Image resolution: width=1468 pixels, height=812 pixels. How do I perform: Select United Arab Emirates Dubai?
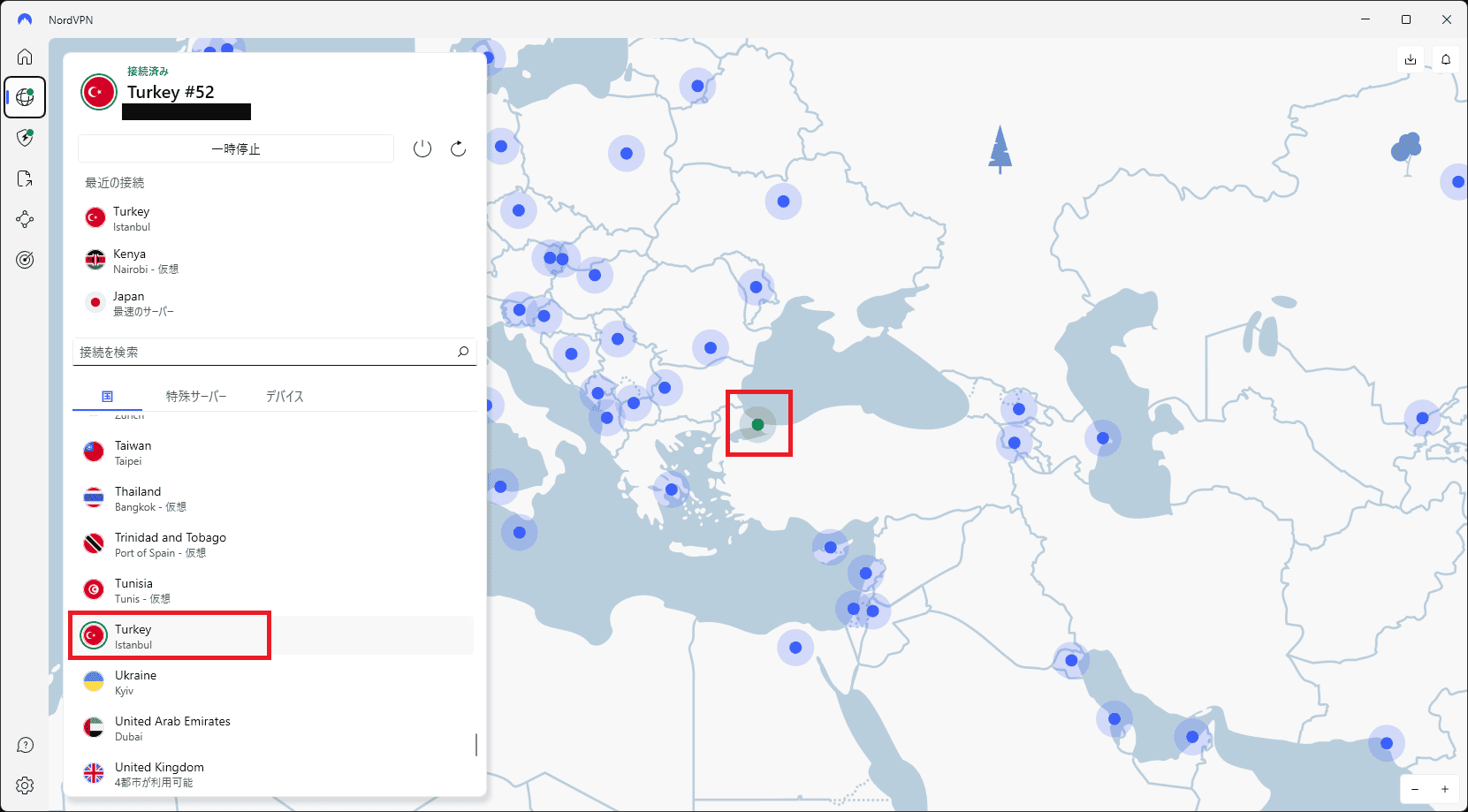point(274,728)
